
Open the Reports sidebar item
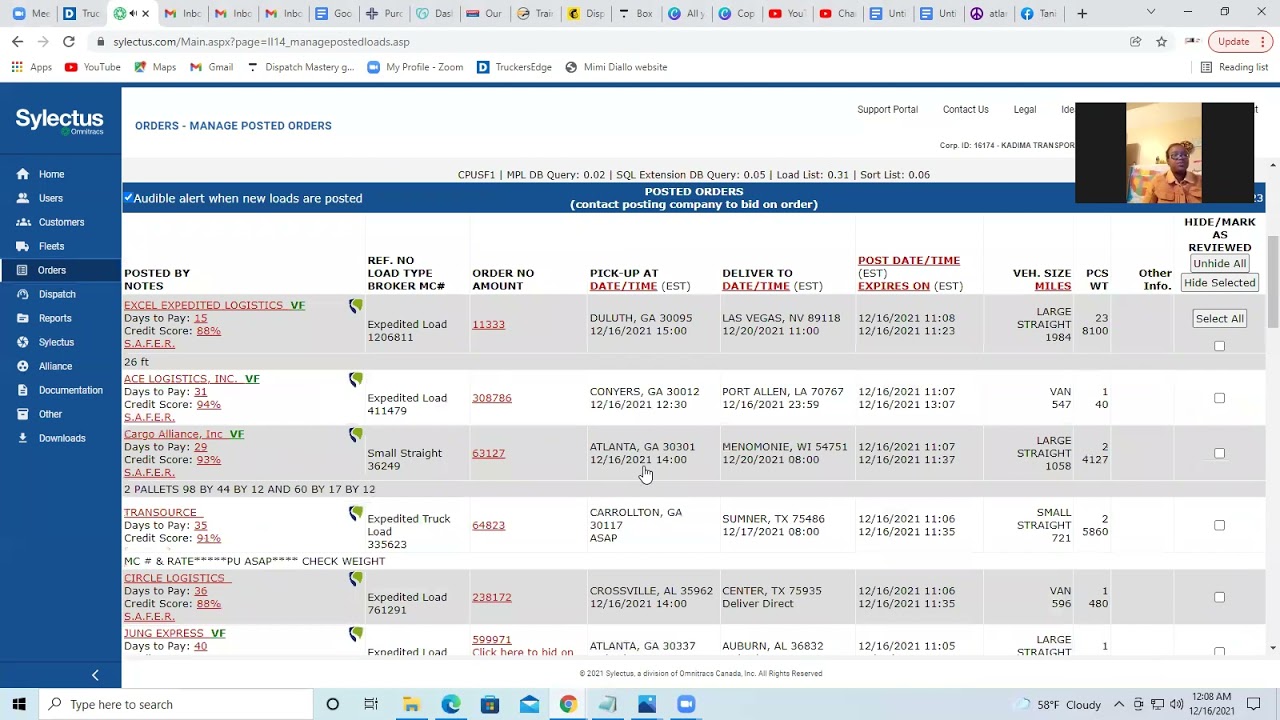coord(55,318)
